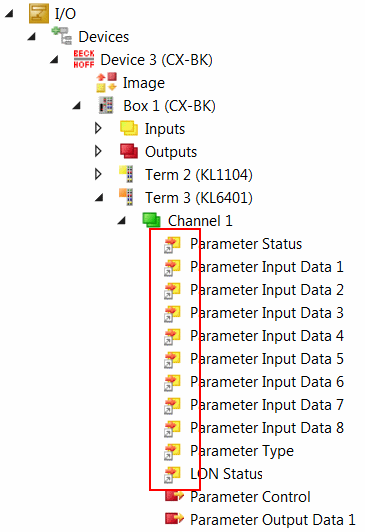Click the I/O root node icon
365x532 pixels.
point(39,13)
